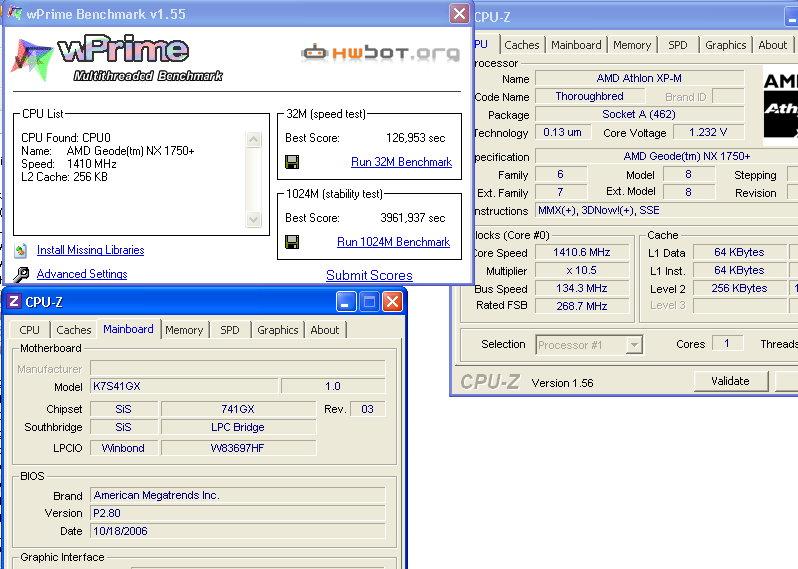Open Caches tab in back CPU-Z window

[522, 45]
